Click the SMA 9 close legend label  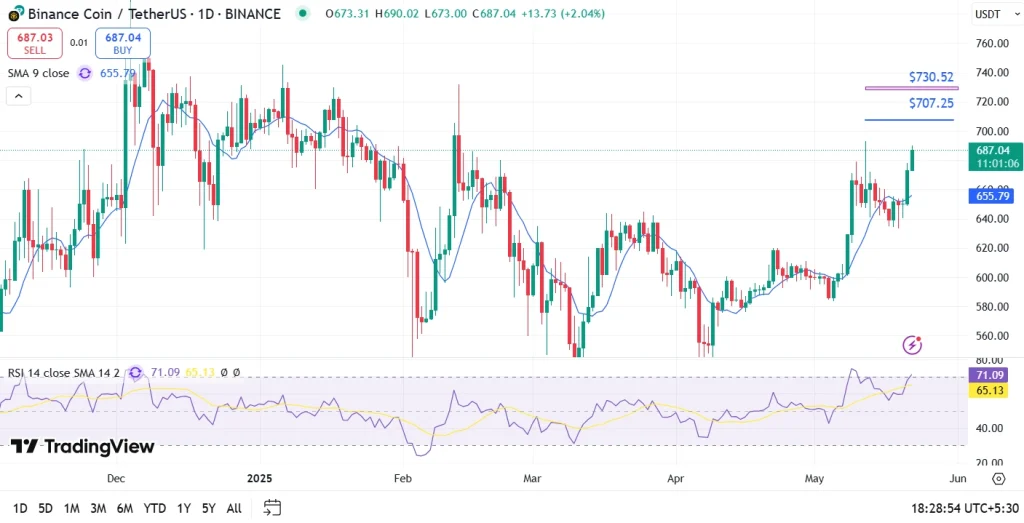click(x=38, y=73)
